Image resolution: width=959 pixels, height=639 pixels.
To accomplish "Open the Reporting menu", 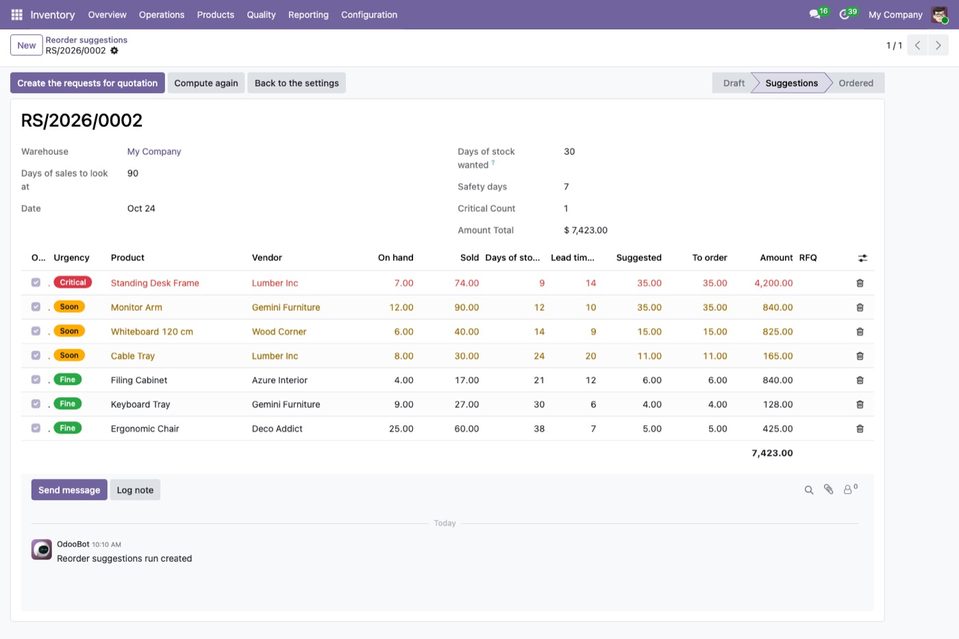I will point(308,15).
